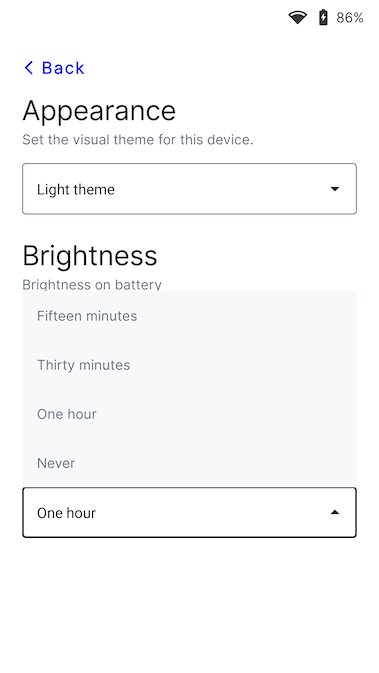Click the down arrow on Light theme
The width and height of the screenshot is (379, 673).
click(335, 189)
